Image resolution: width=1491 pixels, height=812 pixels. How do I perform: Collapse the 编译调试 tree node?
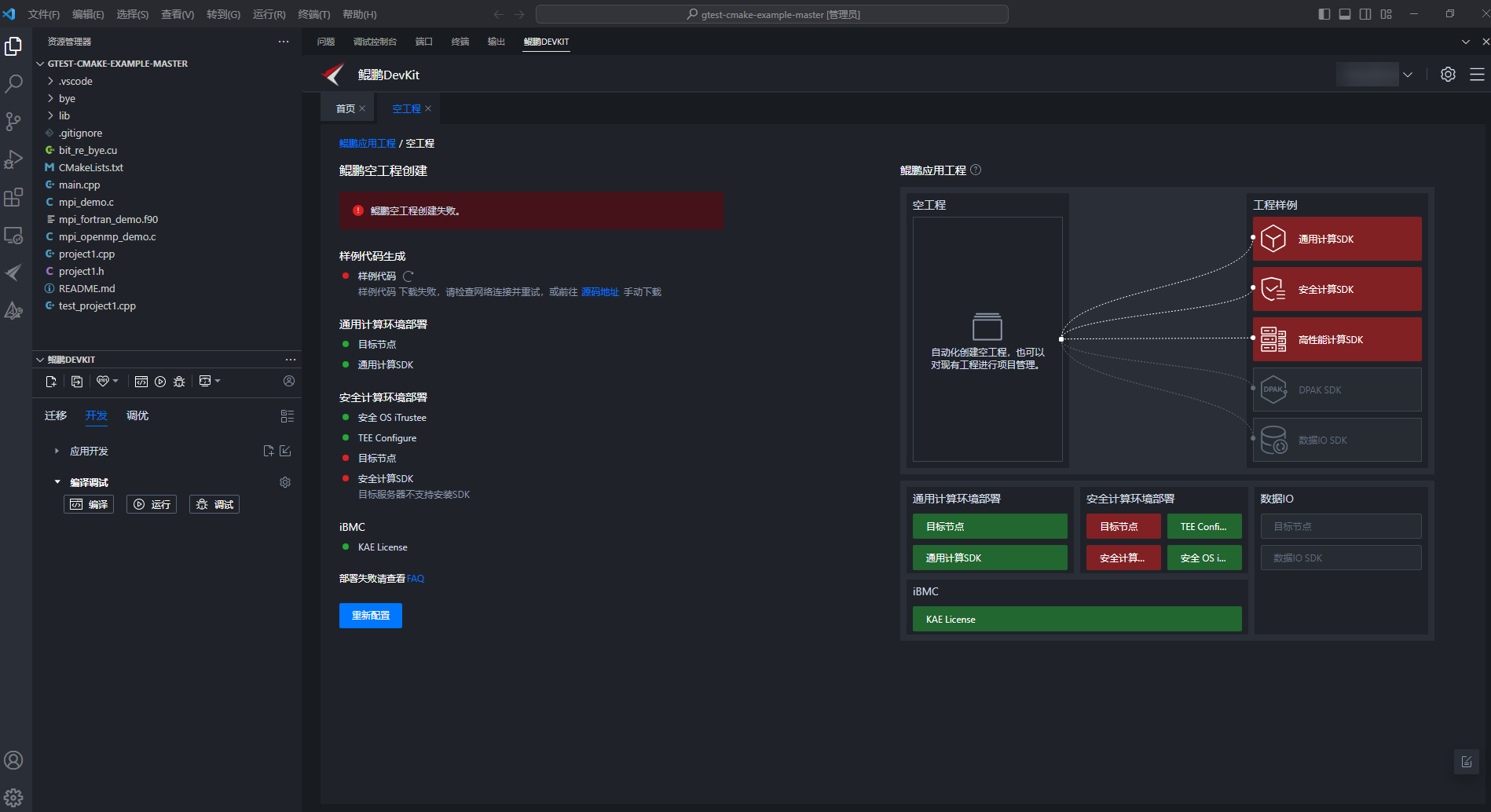(57, 482)
